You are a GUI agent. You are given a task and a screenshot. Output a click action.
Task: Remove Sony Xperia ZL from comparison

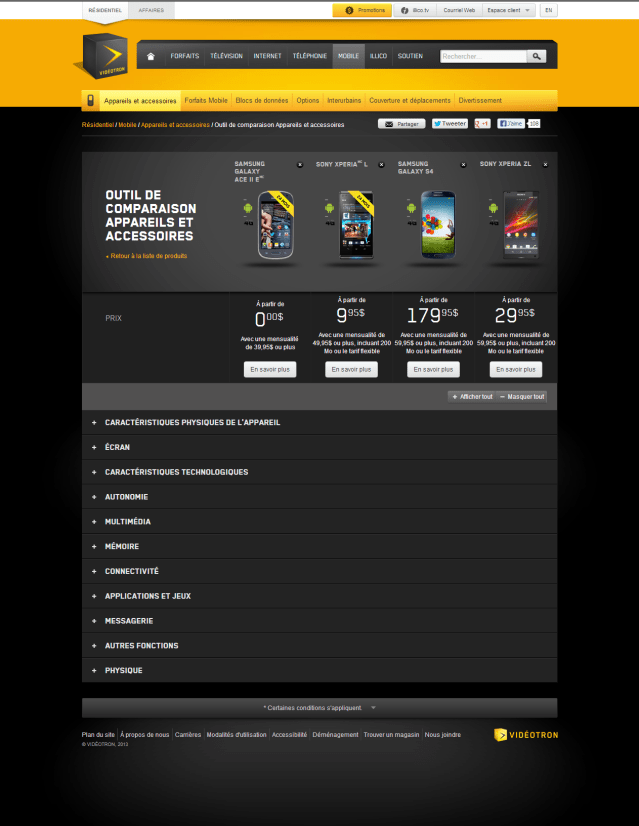coord(545,164)
